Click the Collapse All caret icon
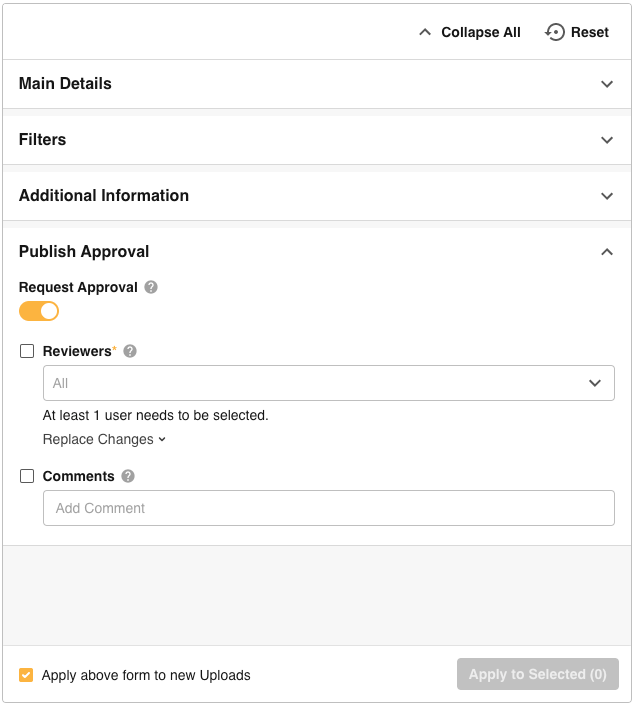The height and width of the screenshot is (707, 635). [425, 32]
